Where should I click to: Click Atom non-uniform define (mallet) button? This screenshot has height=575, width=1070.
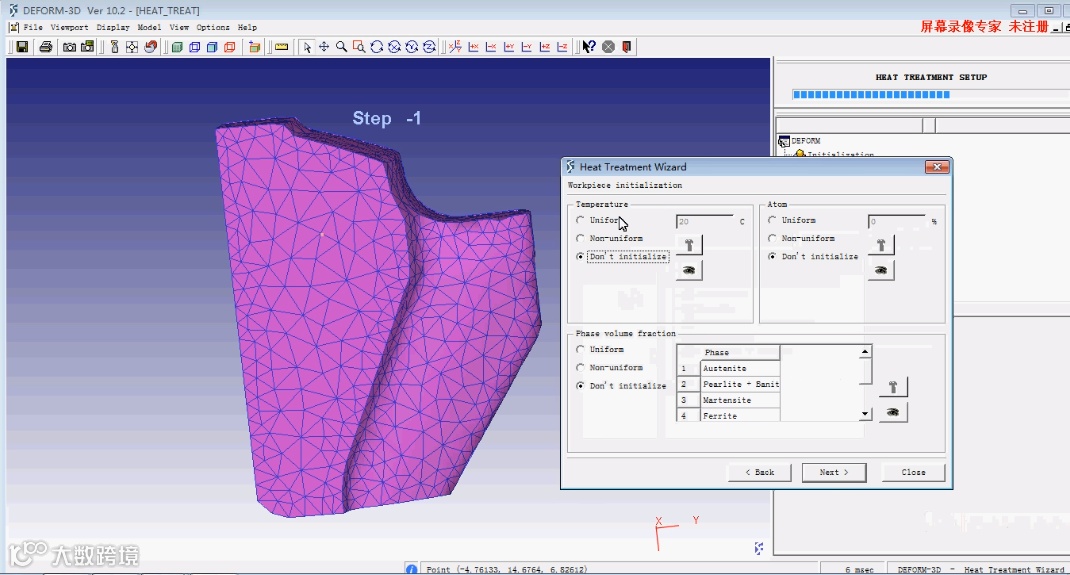(x=881, y=244)
